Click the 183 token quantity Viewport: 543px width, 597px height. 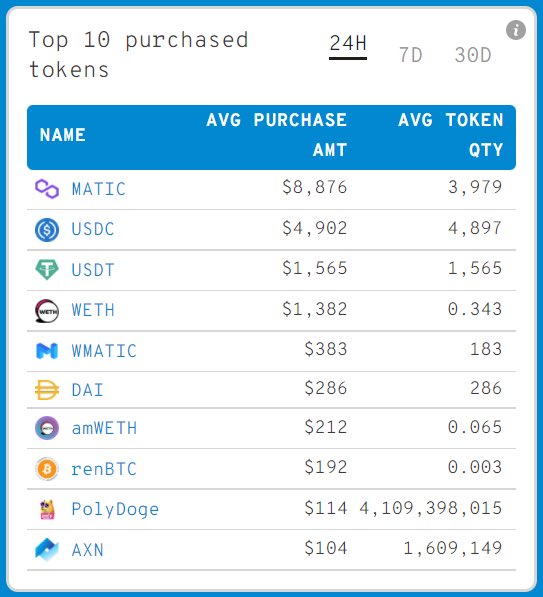[x=486, y=349]
